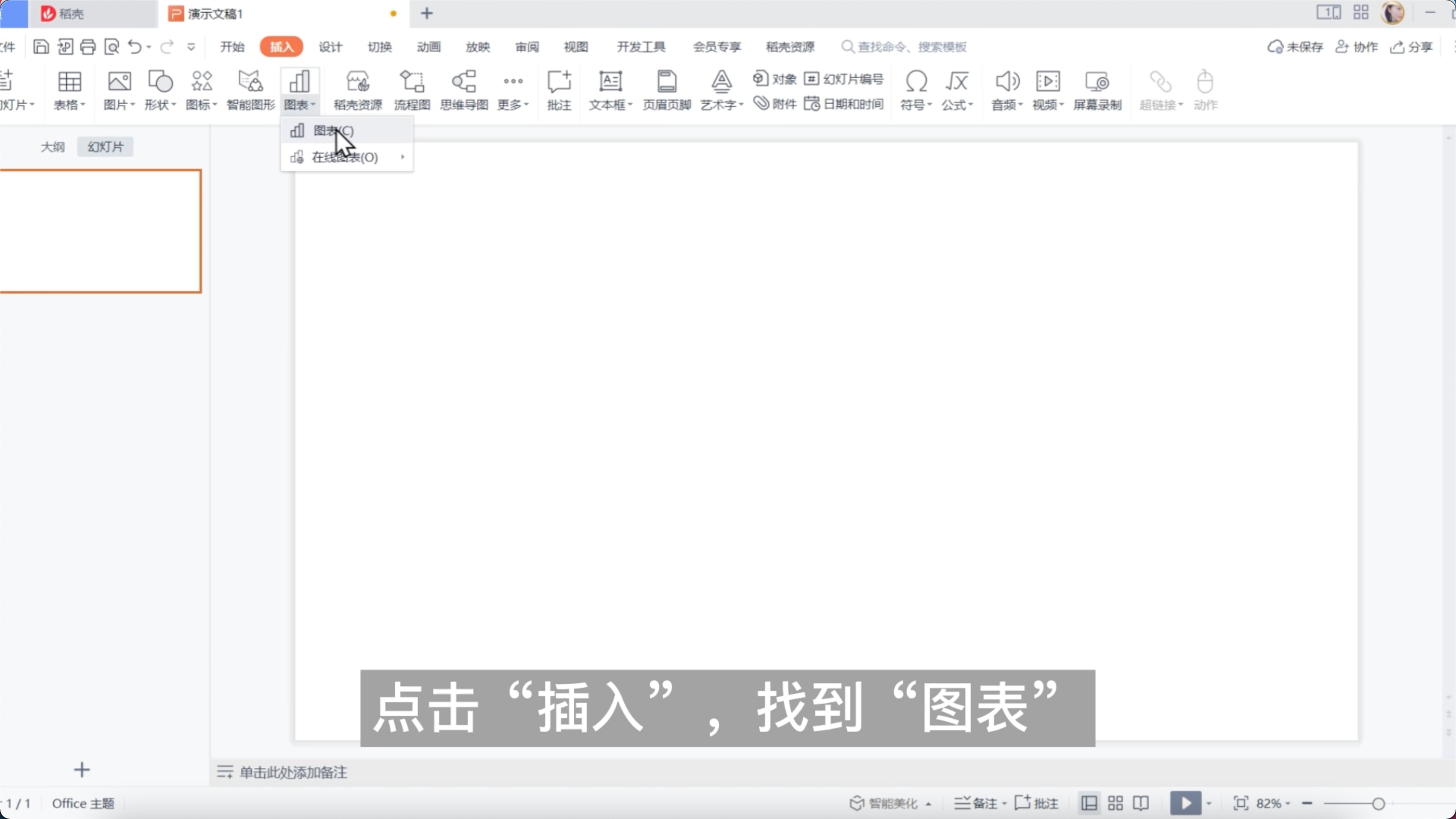Insert 音频 audio

coord(1007,90)
